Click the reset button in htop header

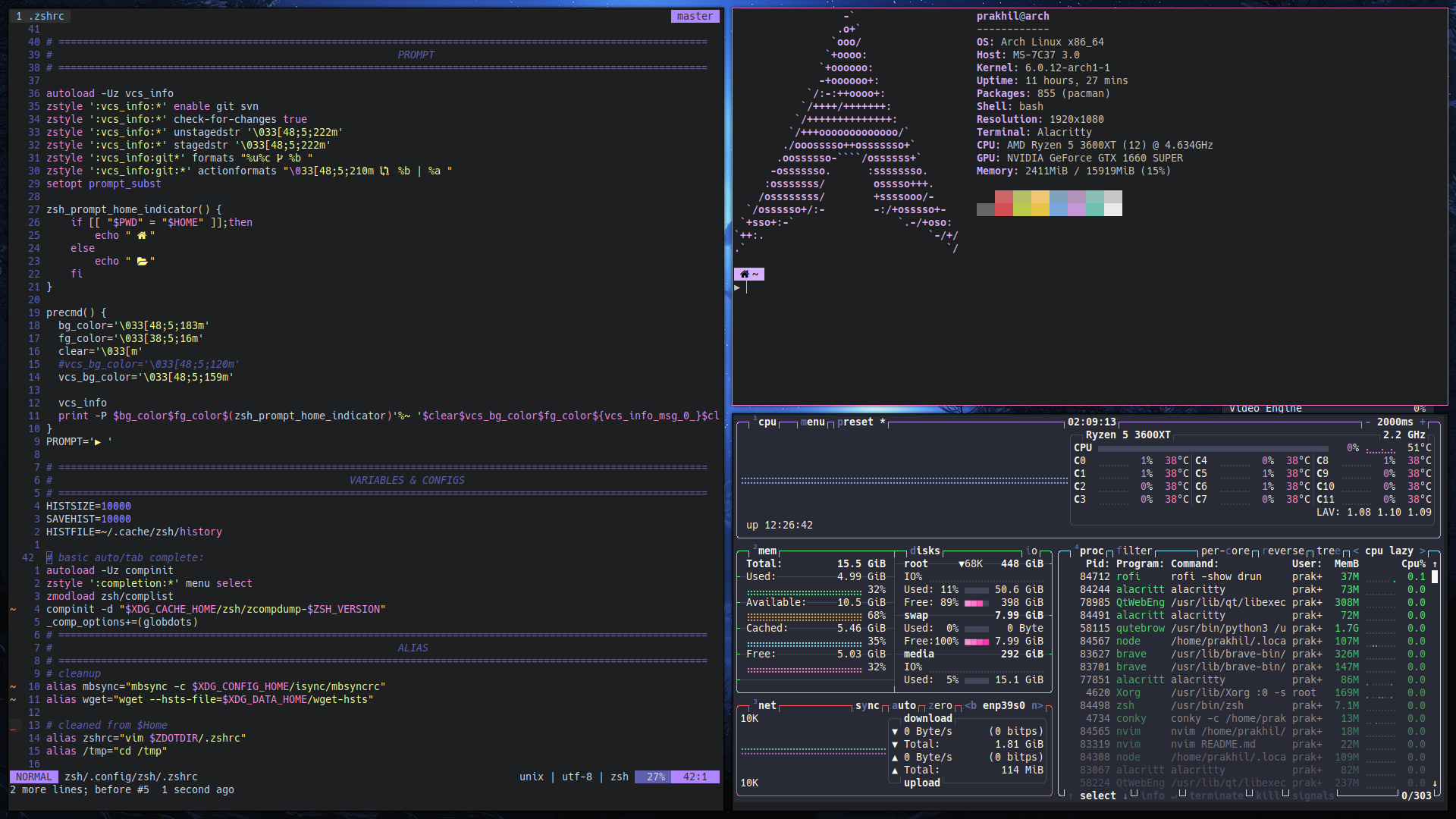coord(856,421)
